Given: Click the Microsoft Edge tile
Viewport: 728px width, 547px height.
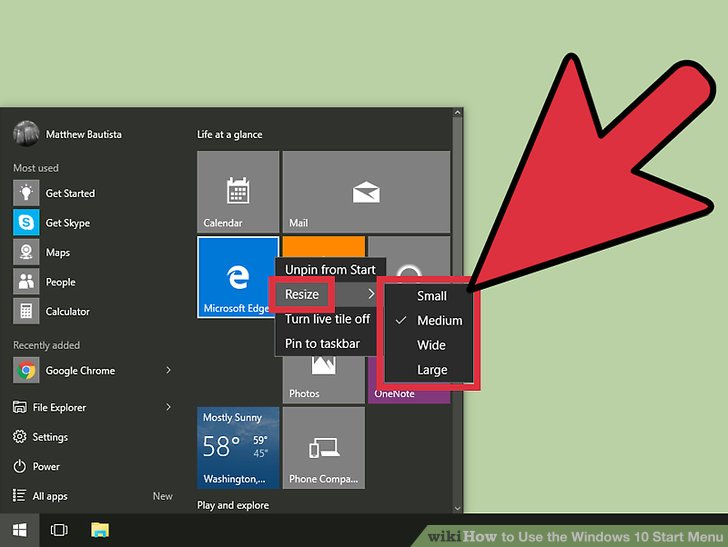Looking at the screenshot, I should [235, 277].
